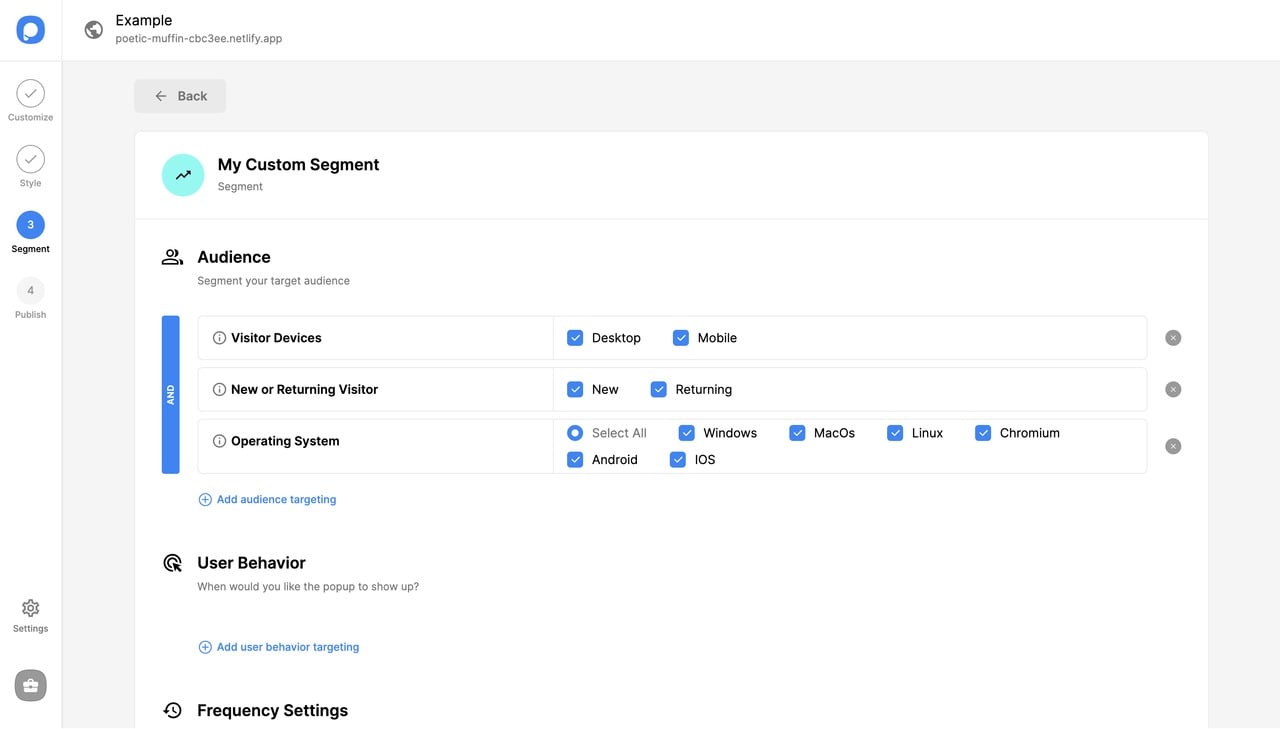Toggle the MacOs checkbox

pyautogui.click(x=797, y=433)
